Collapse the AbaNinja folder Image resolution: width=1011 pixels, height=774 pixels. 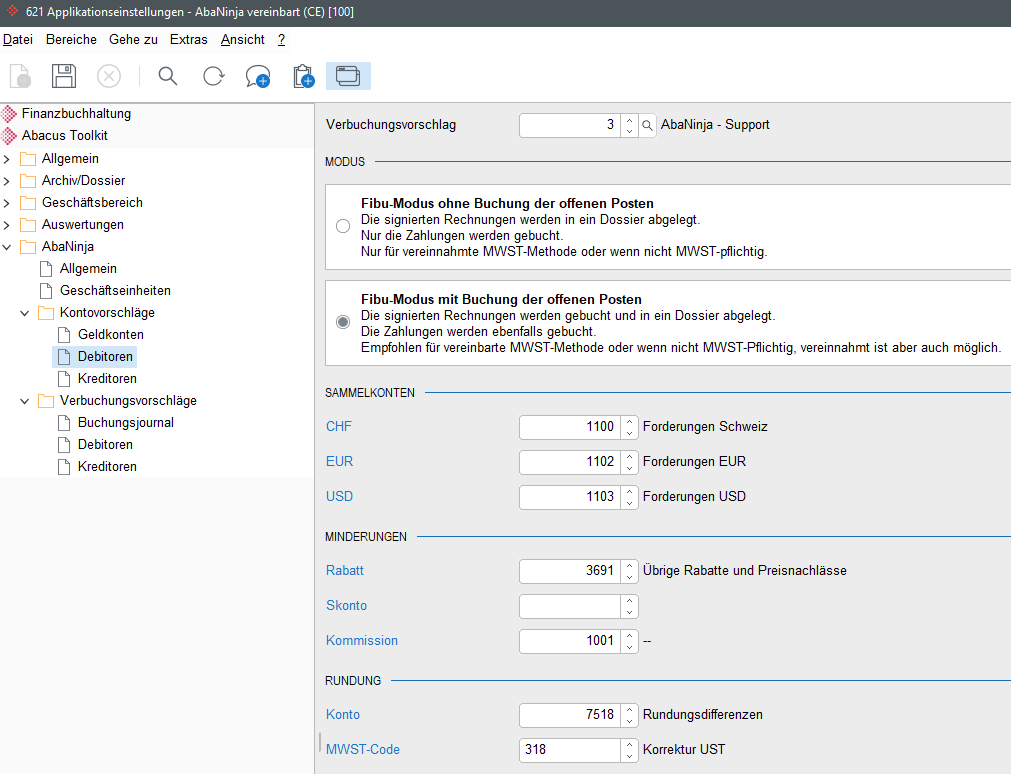tap(6, 247)
